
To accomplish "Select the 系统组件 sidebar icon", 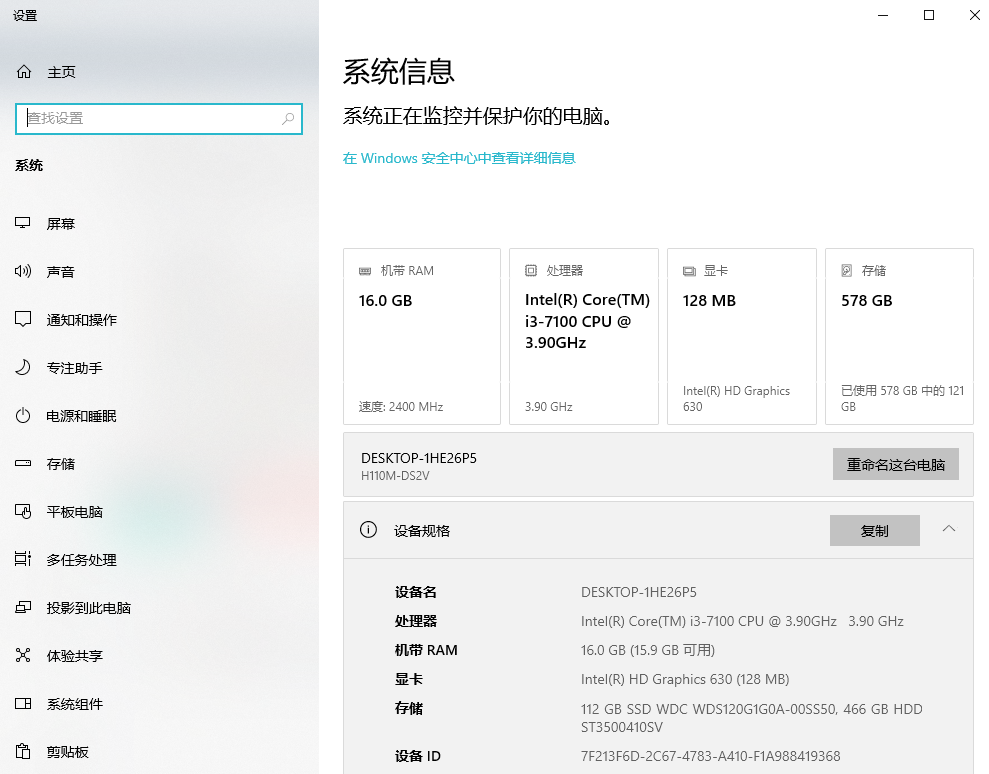I will 22,704.
